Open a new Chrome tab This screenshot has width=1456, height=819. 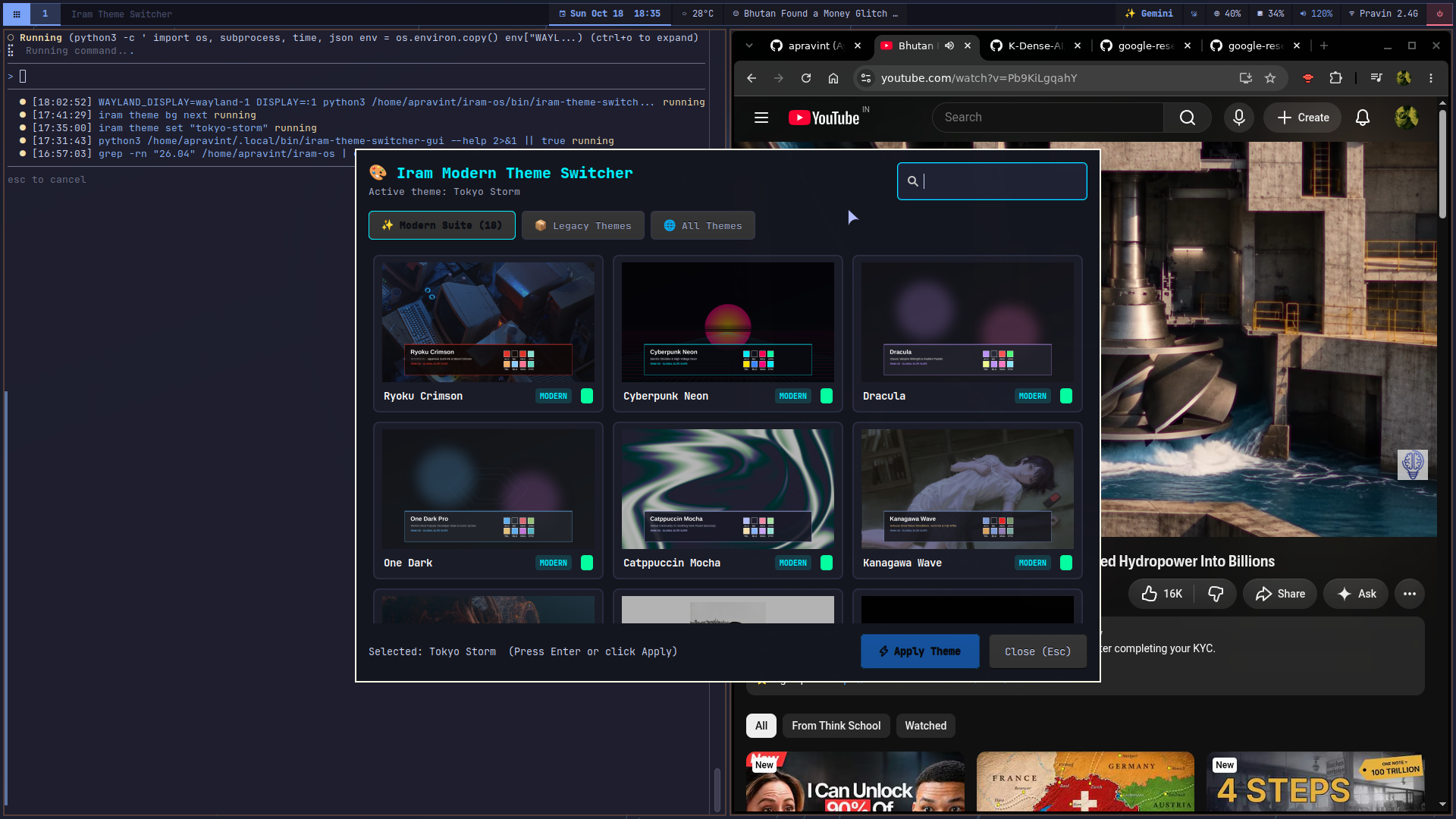click(x=1324, y=45)
